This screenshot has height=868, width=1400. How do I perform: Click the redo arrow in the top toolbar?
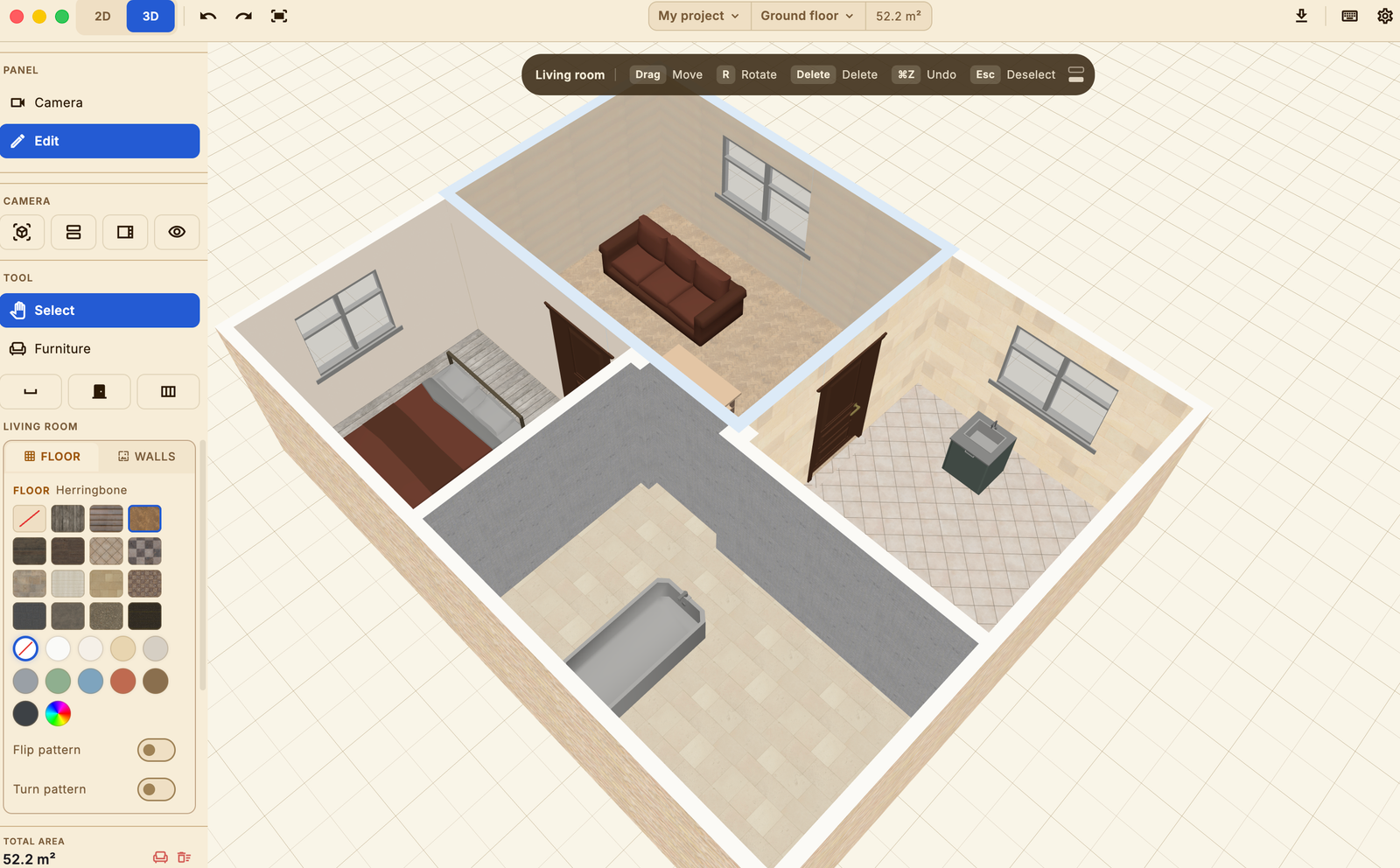pos(244,16)
